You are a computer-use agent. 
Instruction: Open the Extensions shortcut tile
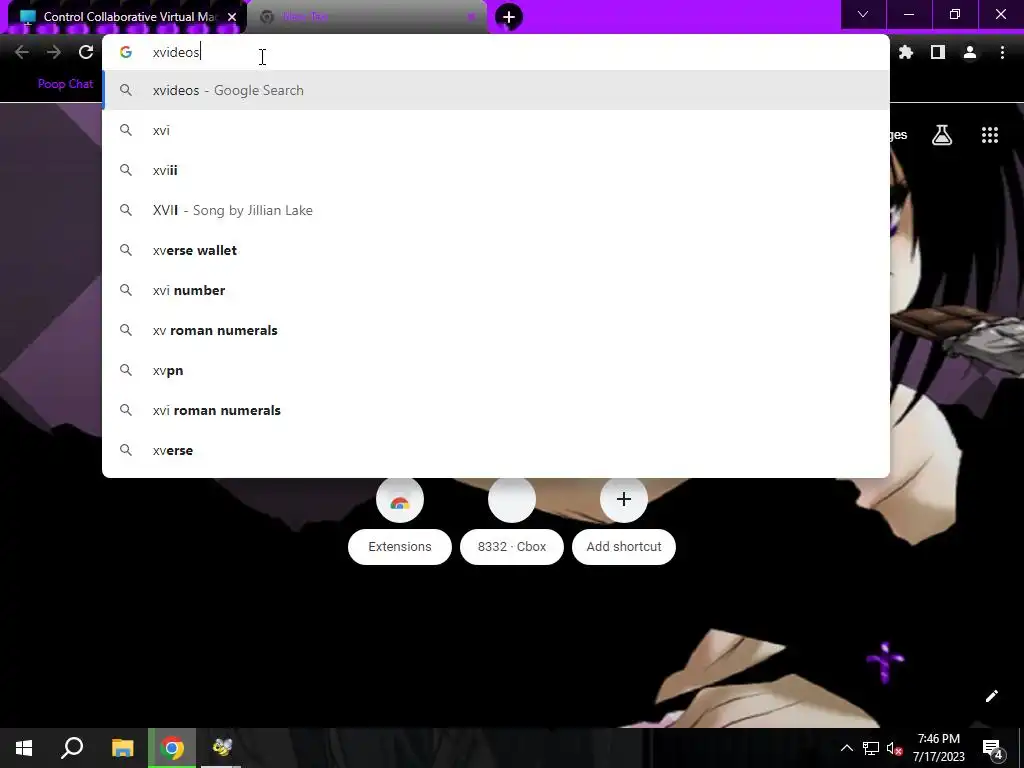[400, 520]
